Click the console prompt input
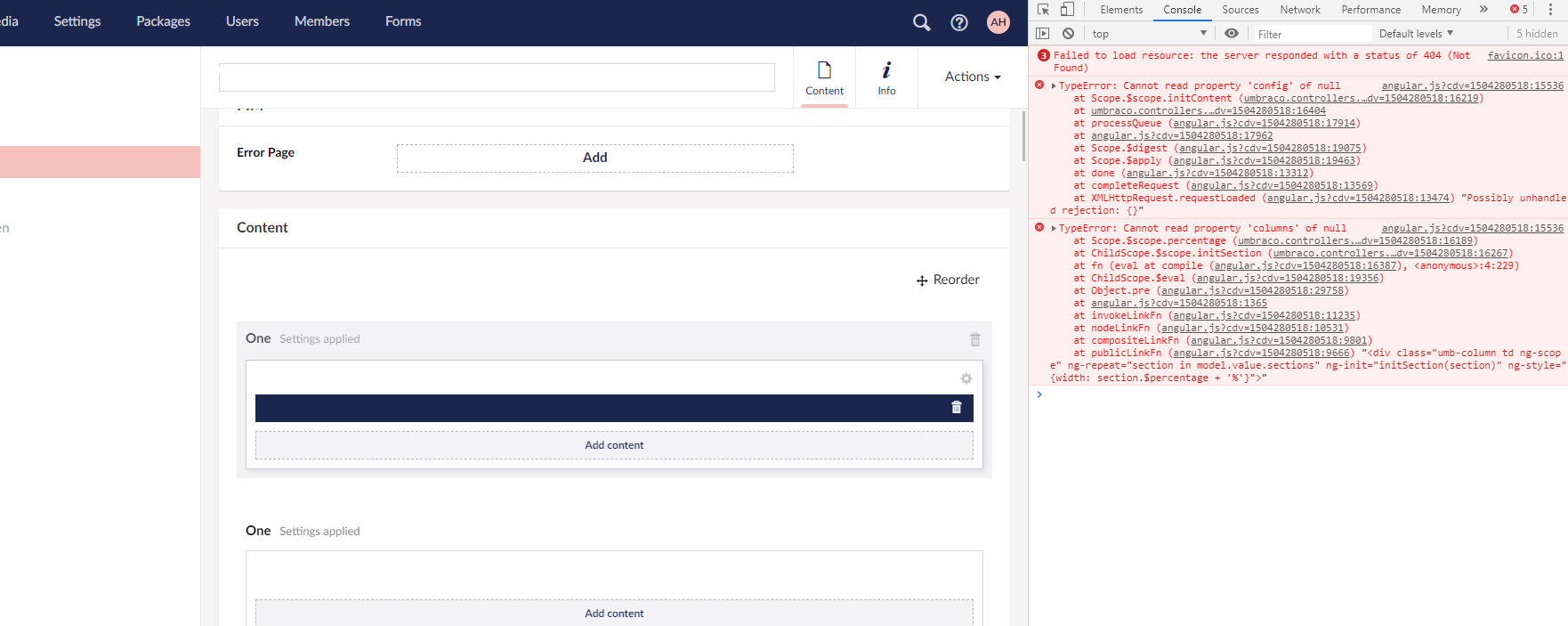Viewport: 1568px width, 626px height. 1304,394
